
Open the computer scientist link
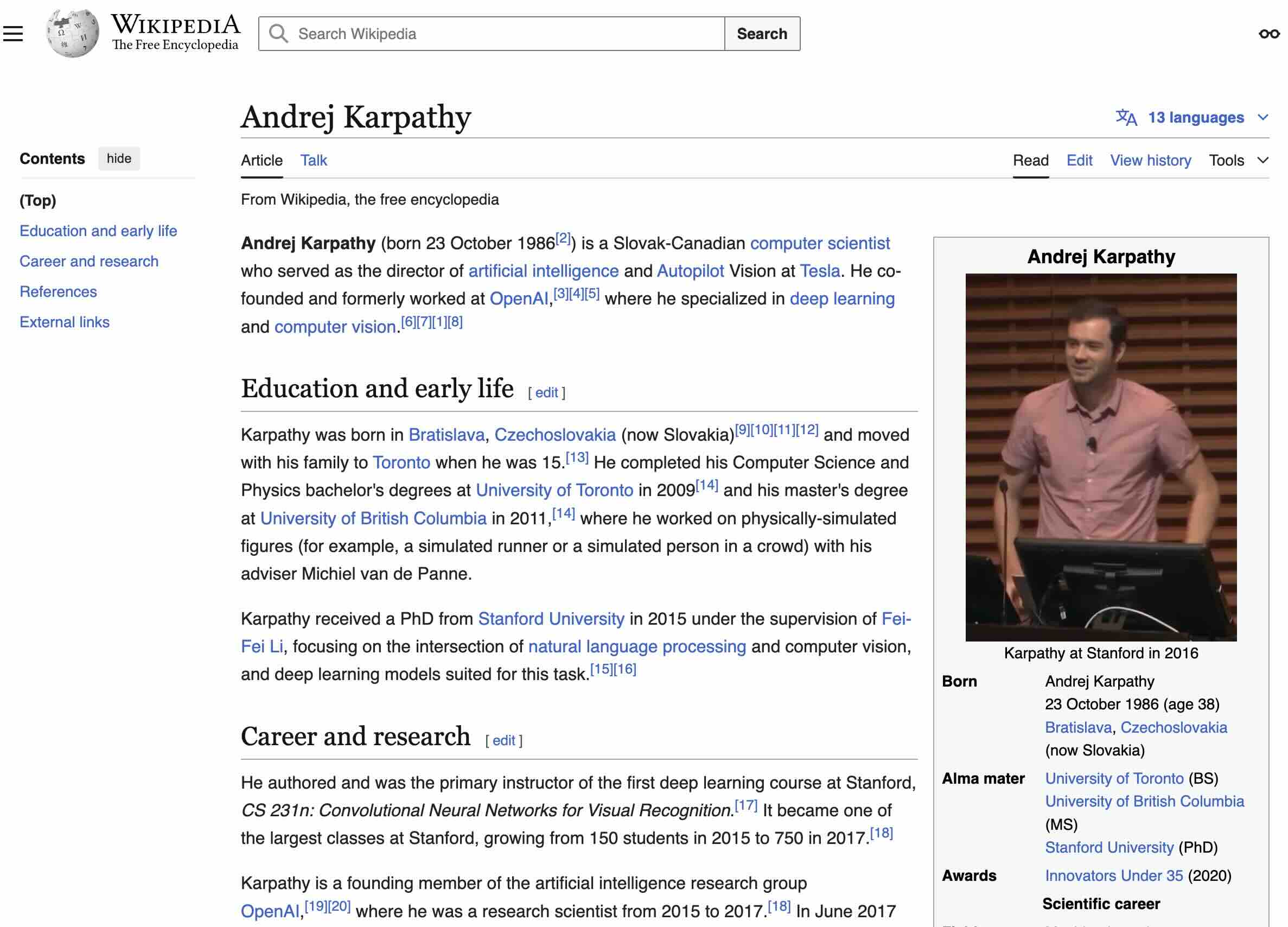tap(819, 244)
